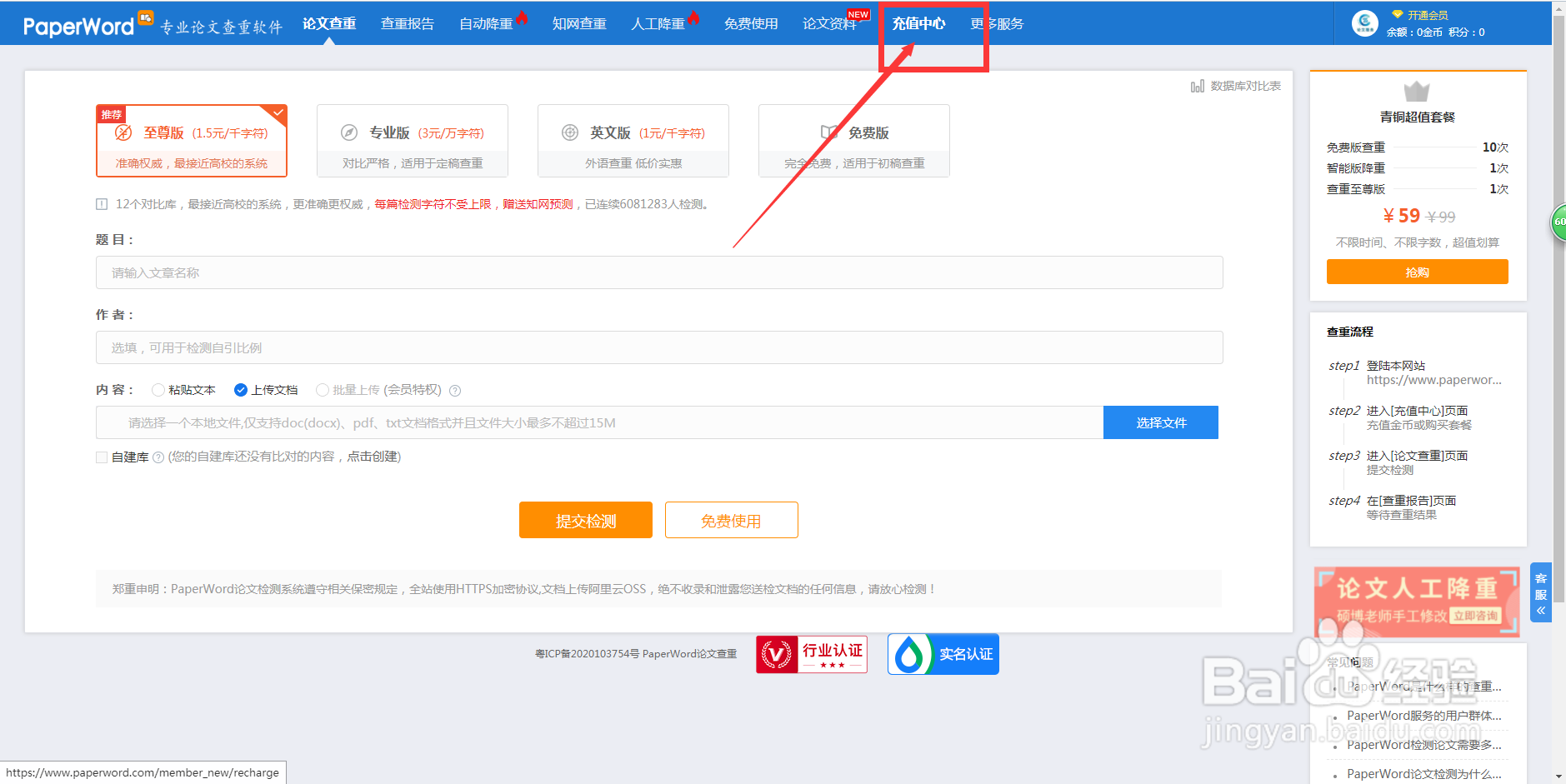Click the bar chart icon beside 数据库对比表

(1198, 86)
